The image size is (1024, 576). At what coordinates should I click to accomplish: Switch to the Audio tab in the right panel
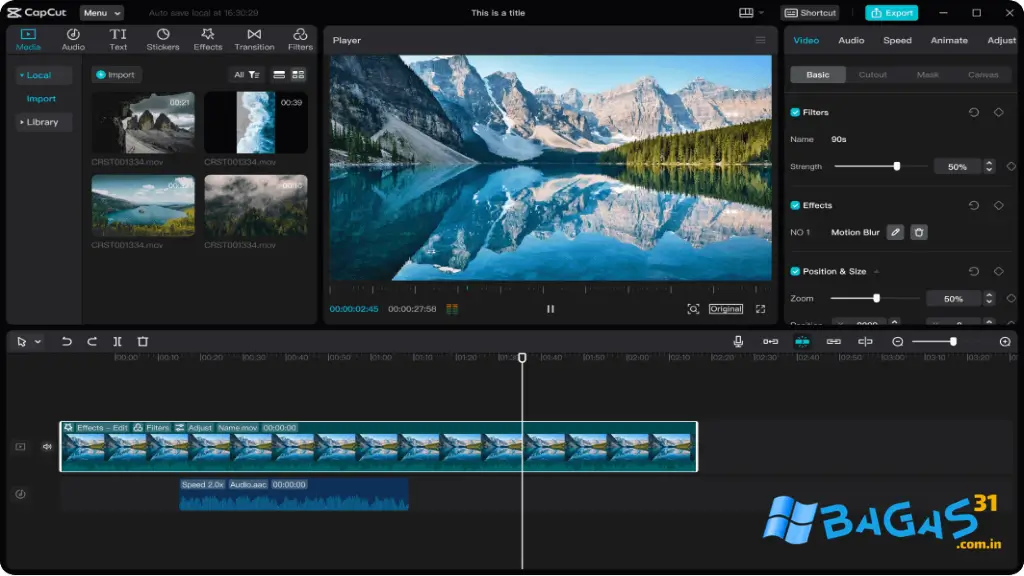[851, 40]
